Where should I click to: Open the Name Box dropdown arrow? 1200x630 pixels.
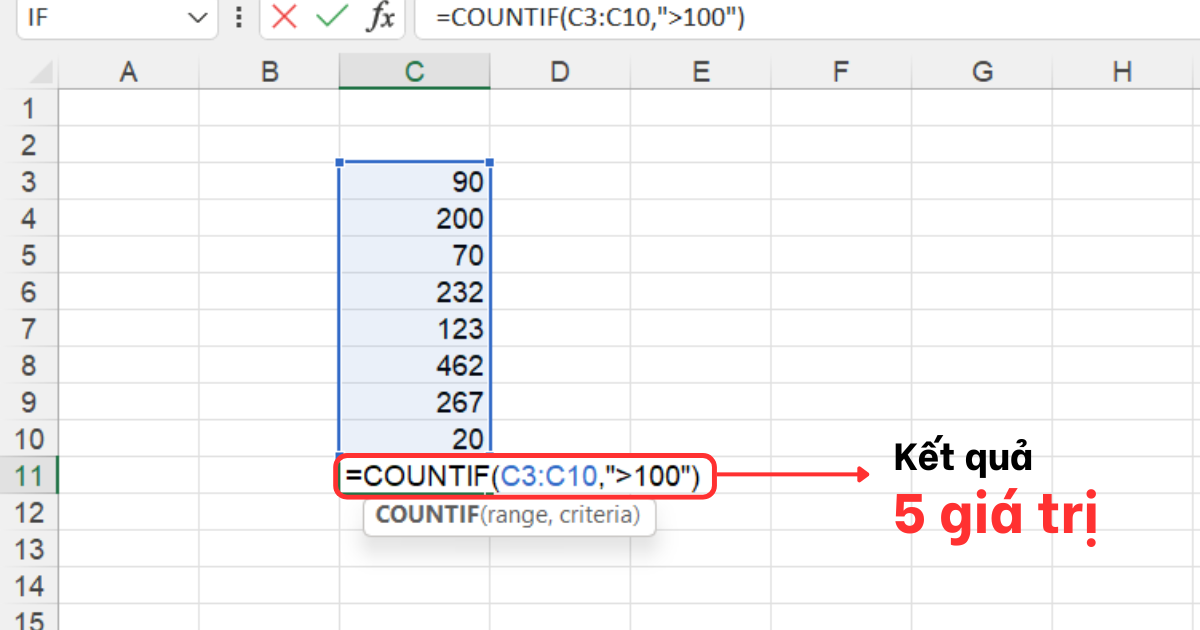(x=198, y=18)
